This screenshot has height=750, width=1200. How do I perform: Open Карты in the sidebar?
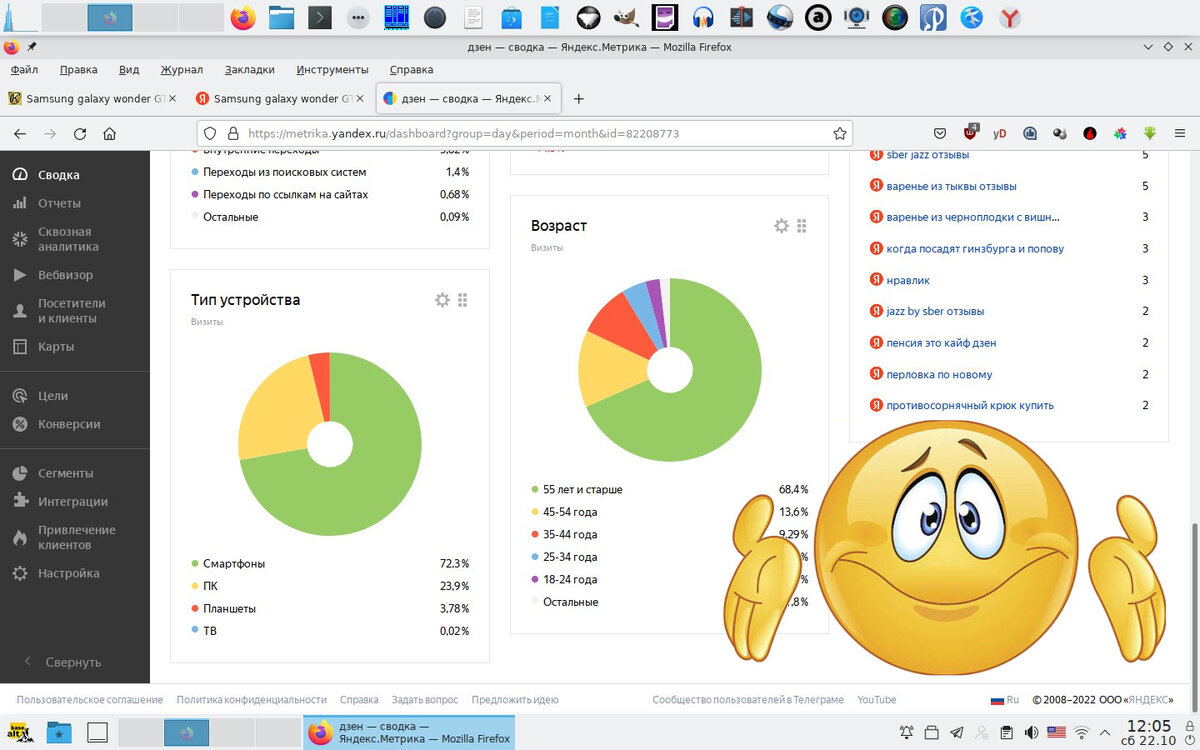click(56, 347)
